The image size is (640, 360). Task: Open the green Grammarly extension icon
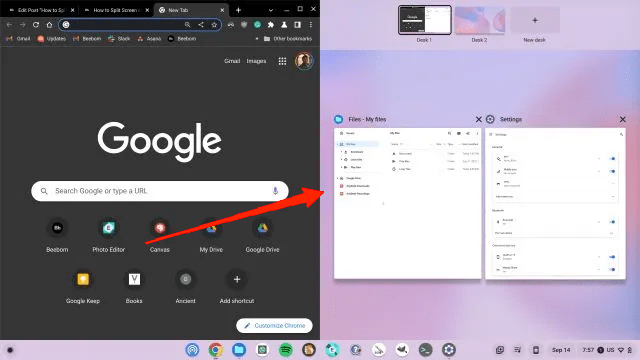tap(258, 25)
